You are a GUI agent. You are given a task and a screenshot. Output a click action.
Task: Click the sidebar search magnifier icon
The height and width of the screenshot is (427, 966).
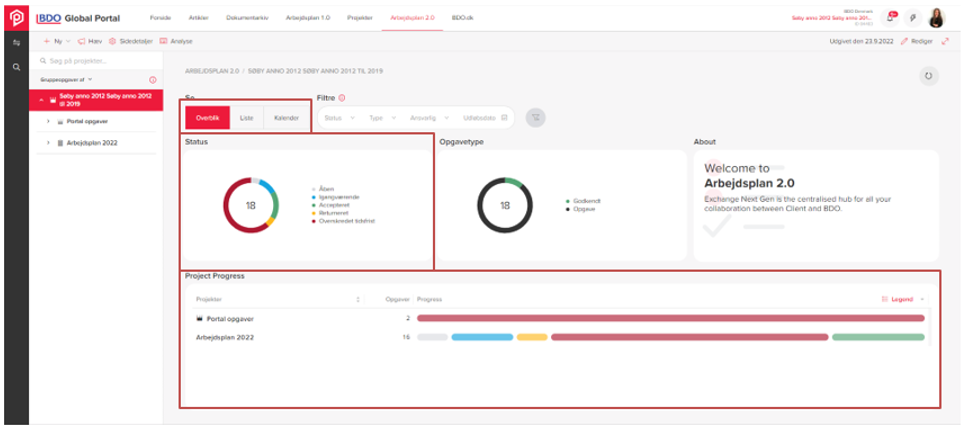[x=17, y=67]
